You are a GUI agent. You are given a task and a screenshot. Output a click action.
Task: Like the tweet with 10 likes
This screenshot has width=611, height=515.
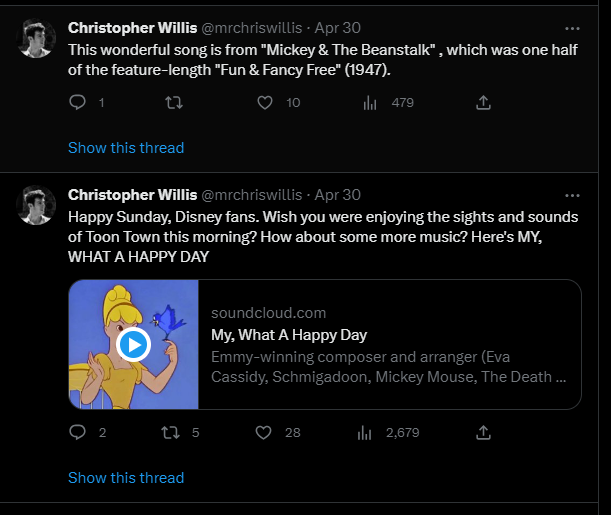pyautogui.click(x=265, y=103)
